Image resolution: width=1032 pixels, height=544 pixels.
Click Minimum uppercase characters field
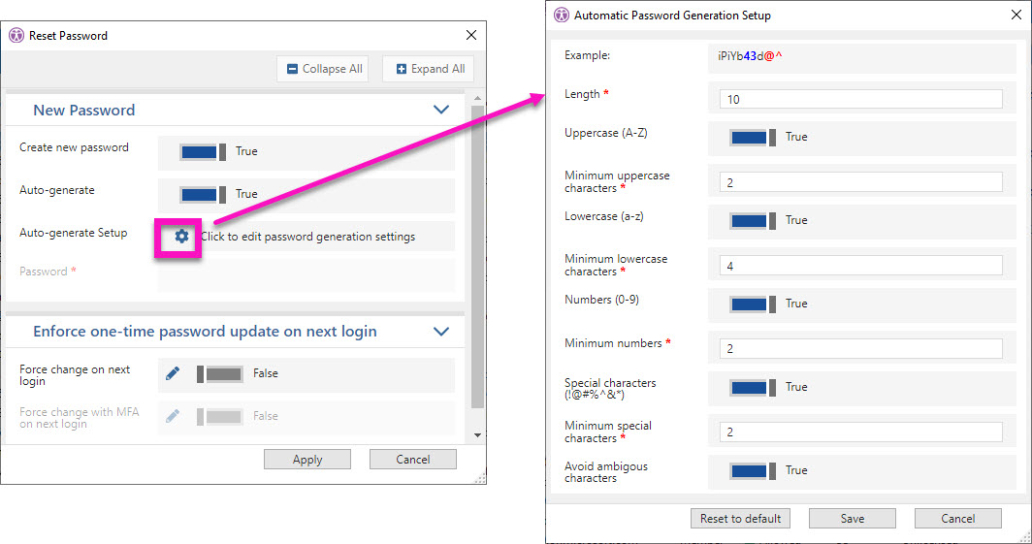tap(861, 182)
